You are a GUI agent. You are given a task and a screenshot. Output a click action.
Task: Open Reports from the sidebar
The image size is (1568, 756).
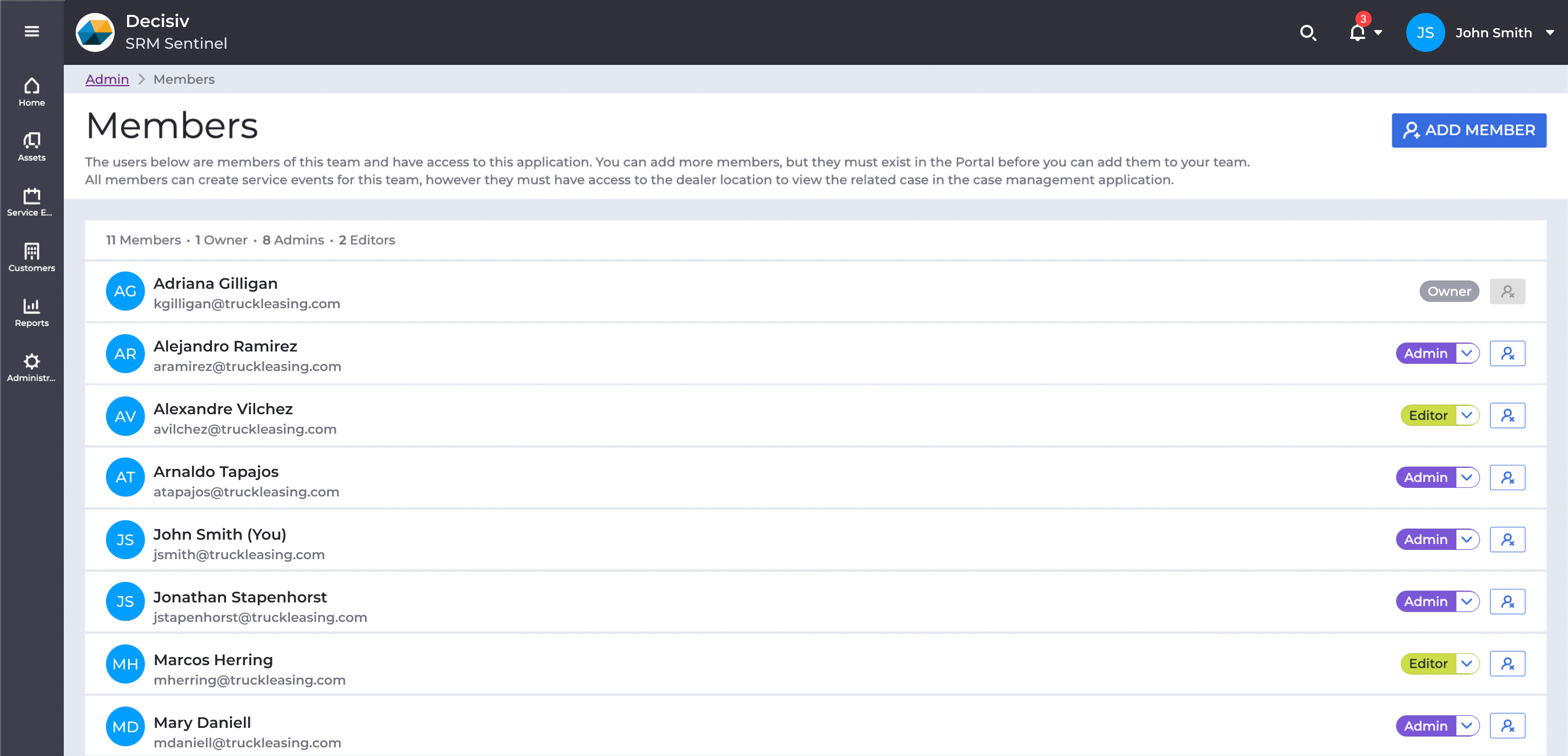32,312
